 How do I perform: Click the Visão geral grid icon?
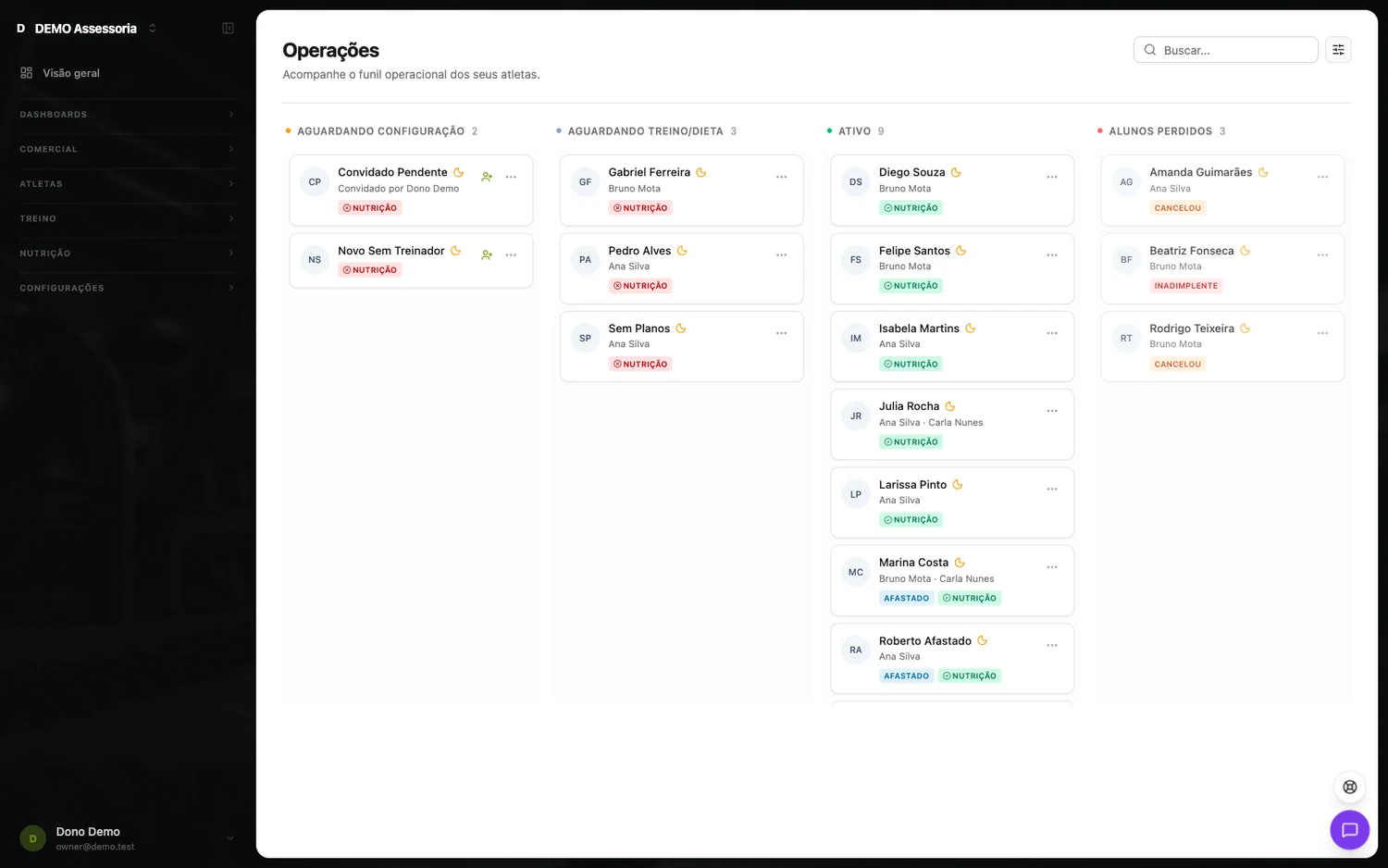(27, 73)
